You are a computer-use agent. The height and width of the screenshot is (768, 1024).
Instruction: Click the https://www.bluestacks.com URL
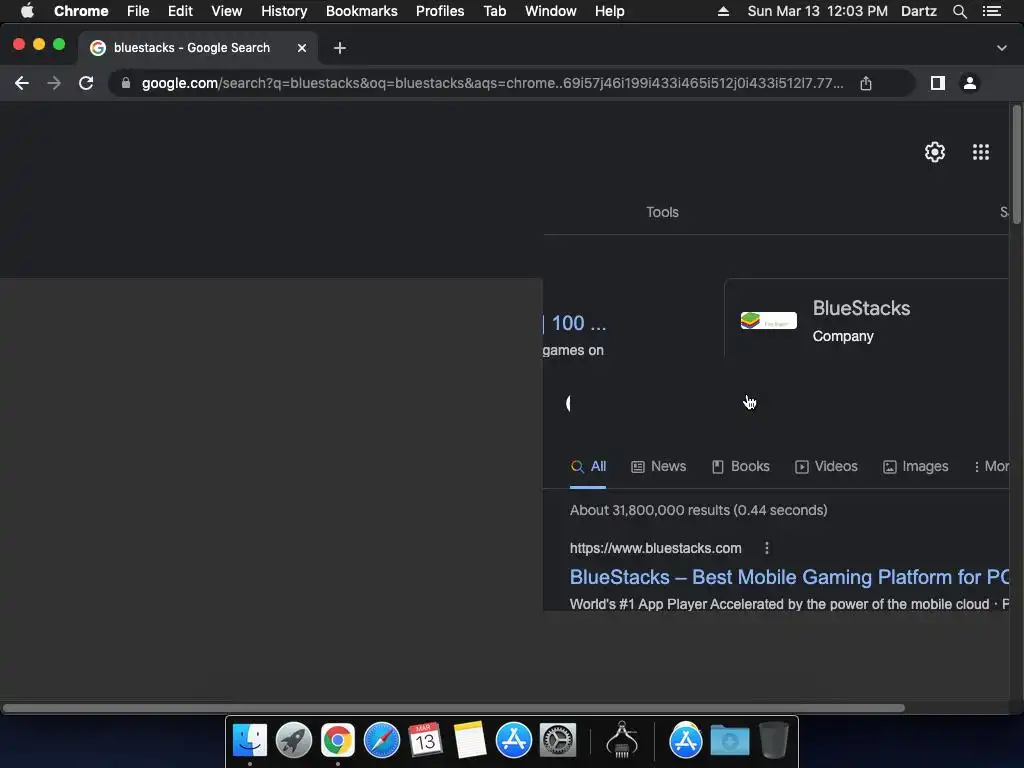655,548
